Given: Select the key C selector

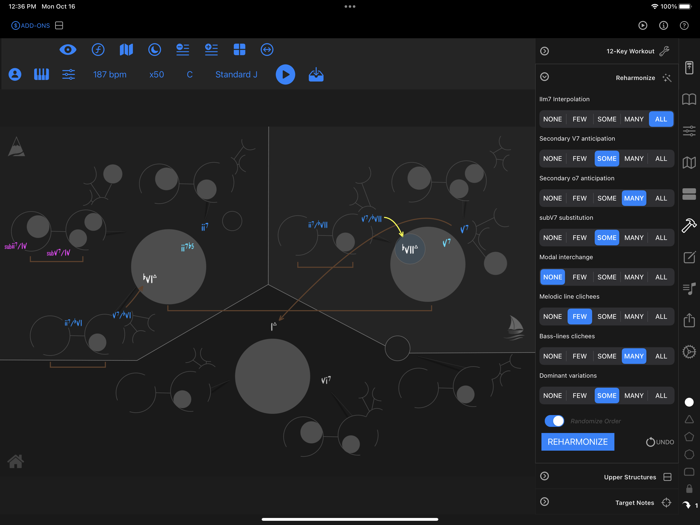Looking at the screenshot, I should (190, 75).
